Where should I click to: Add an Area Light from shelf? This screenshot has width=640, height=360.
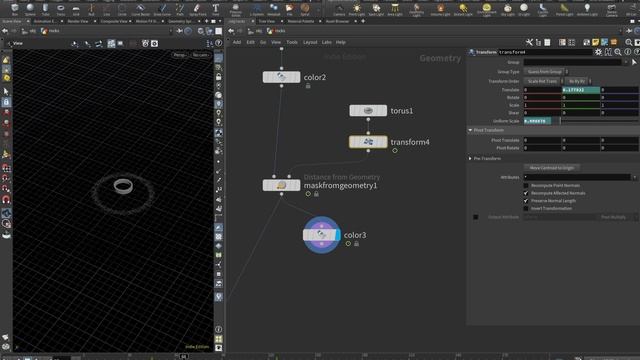coord(395,9)
